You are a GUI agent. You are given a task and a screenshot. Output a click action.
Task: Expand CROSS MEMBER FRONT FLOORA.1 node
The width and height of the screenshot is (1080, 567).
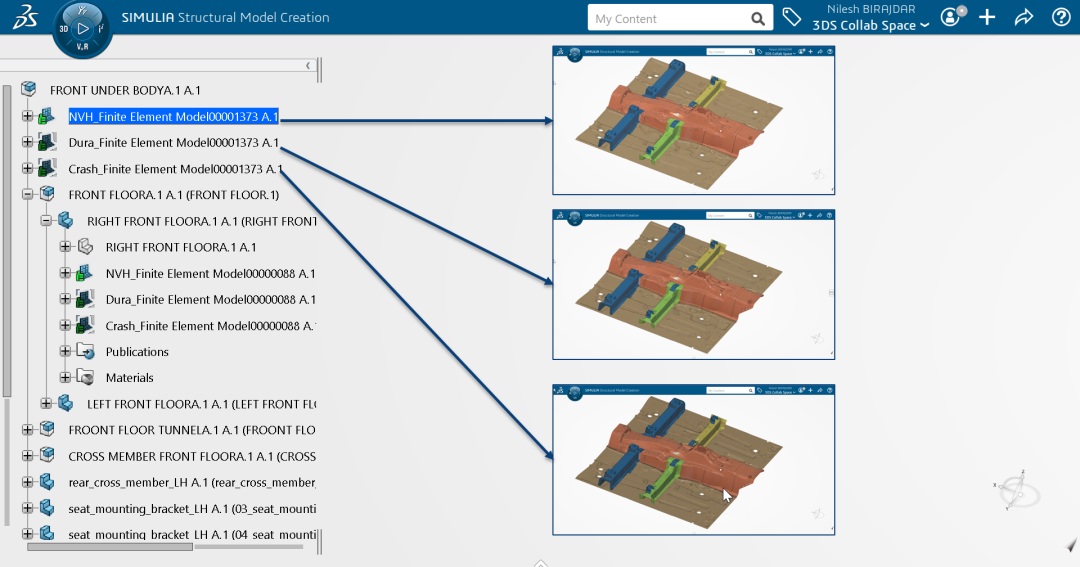[28, 456]
